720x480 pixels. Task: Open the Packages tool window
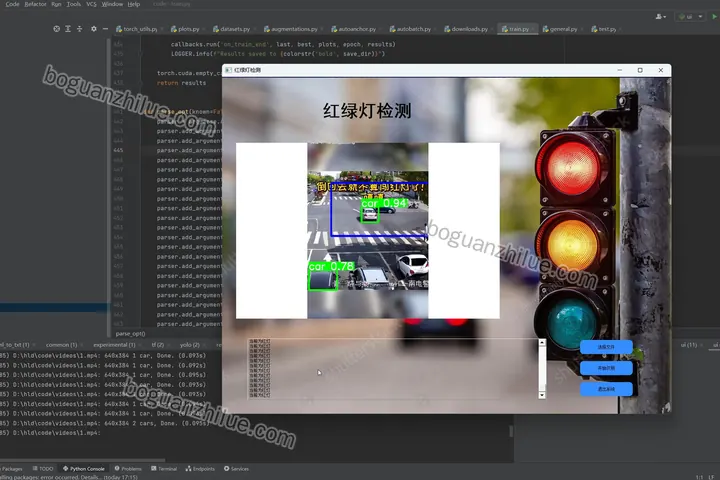pos(11,469)
